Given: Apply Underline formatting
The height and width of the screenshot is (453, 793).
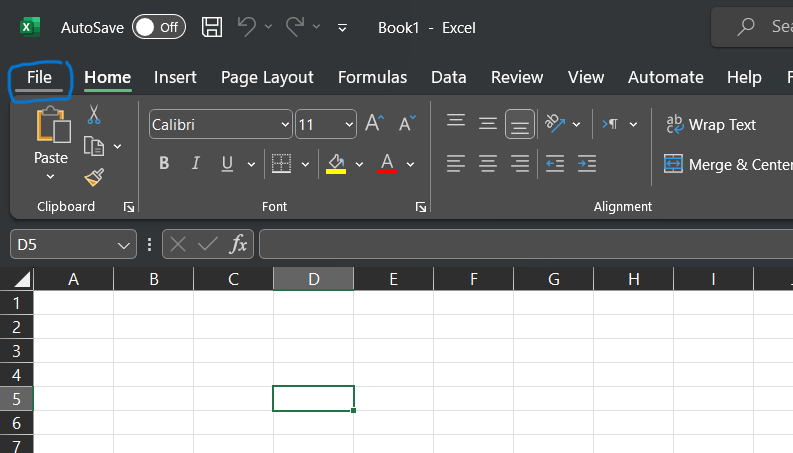Looking at the screenshot, I should pos(227,164).
